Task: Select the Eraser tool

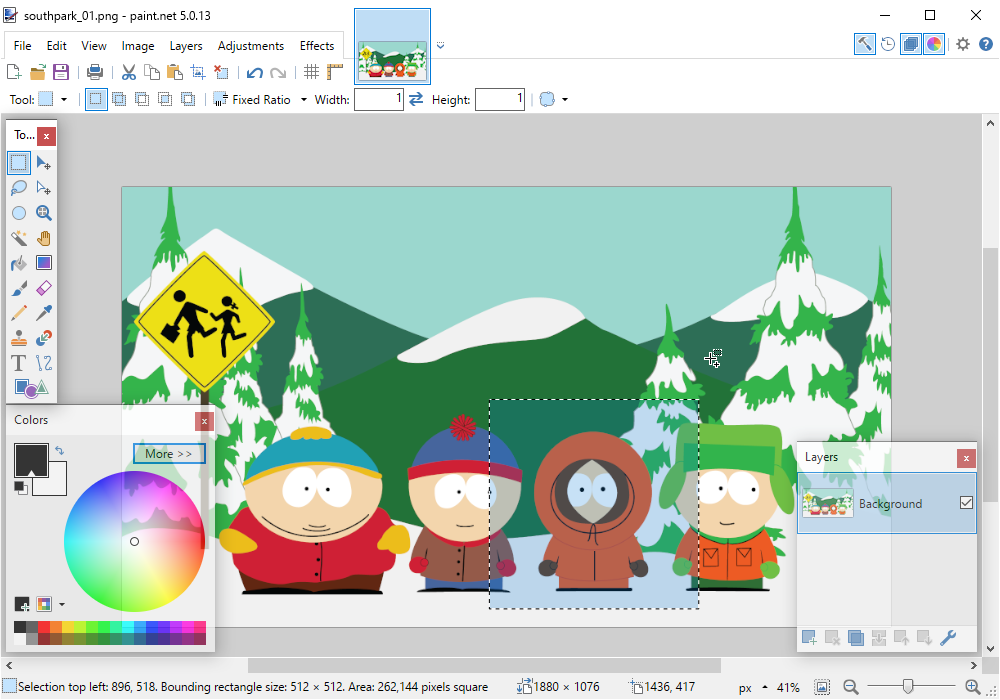Action: point(43,288)
